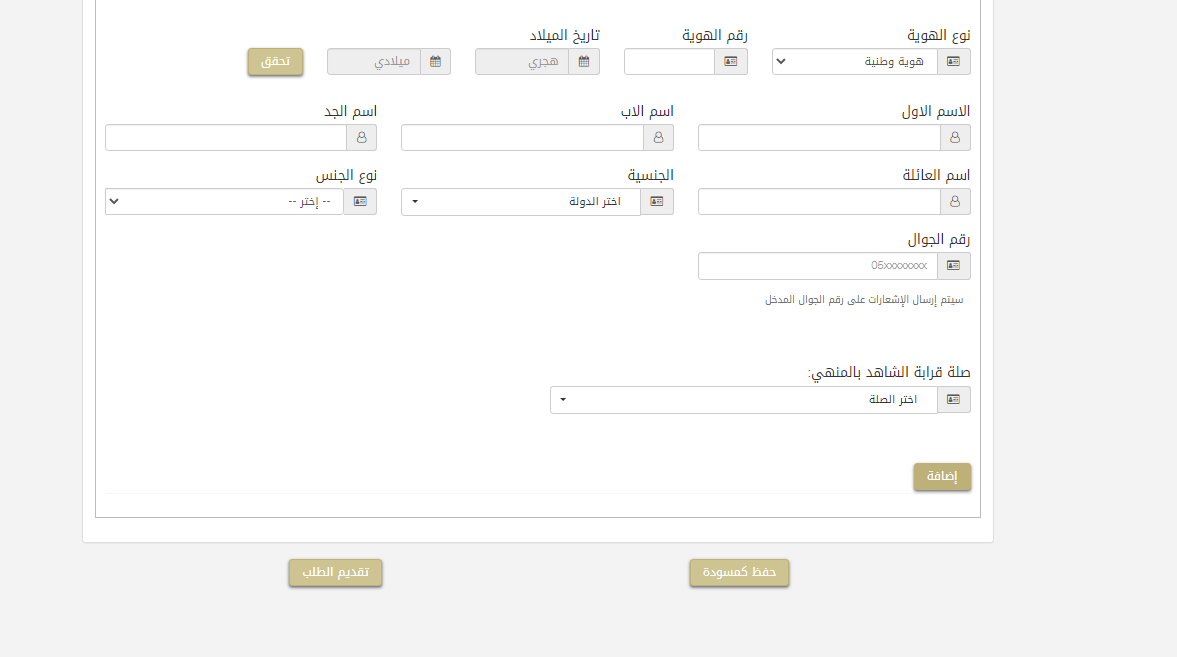Click the person icon beside اسم الجد
The width and height of the screenshot is (1177, 657).
[x=362, y=138]
